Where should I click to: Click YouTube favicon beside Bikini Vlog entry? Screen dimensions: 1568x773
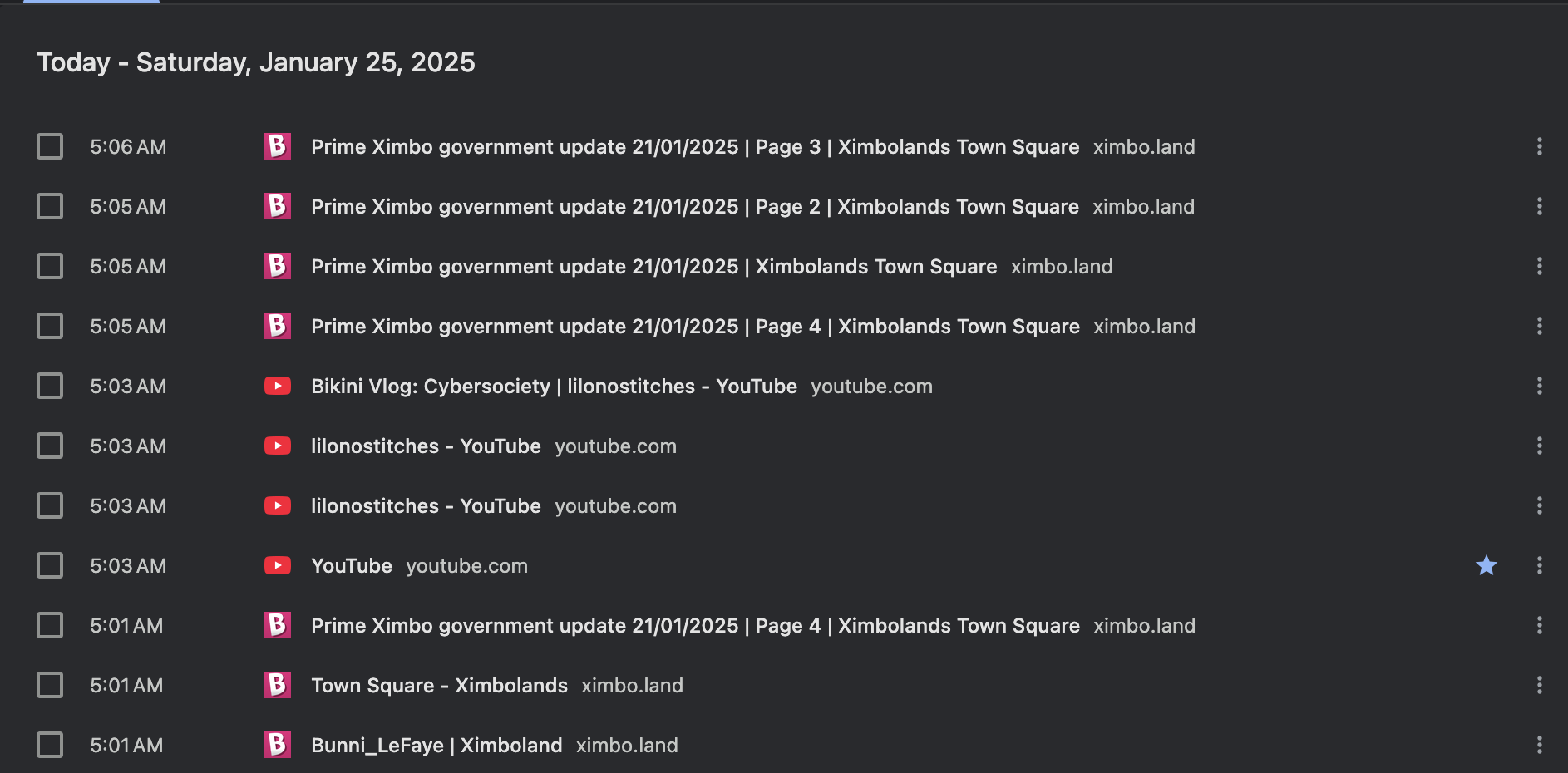(278, 386)
